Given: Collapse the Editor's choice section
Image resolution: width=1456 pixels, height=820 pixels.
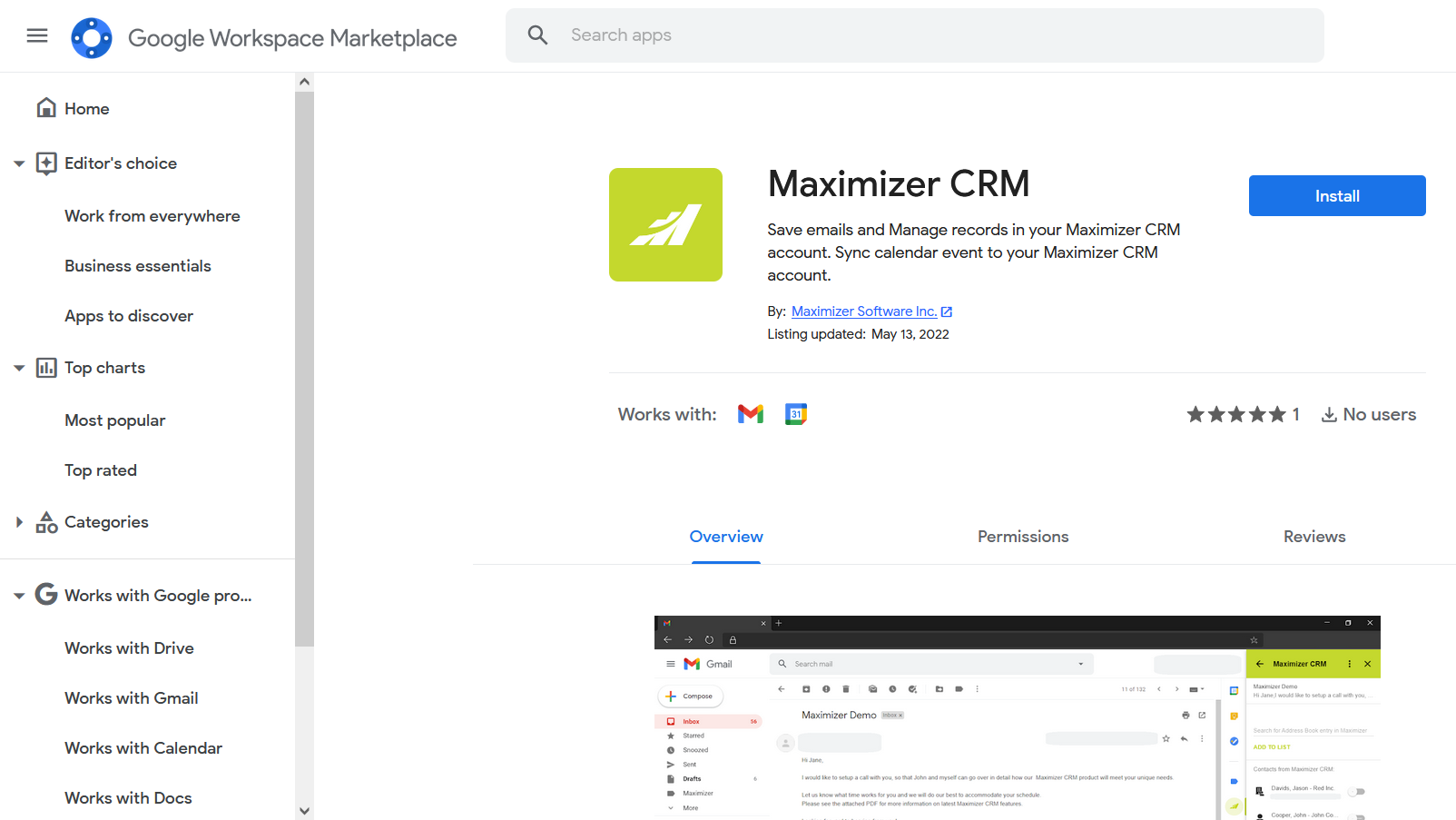Looking at the screenshot, I should [x=19, y=163].
